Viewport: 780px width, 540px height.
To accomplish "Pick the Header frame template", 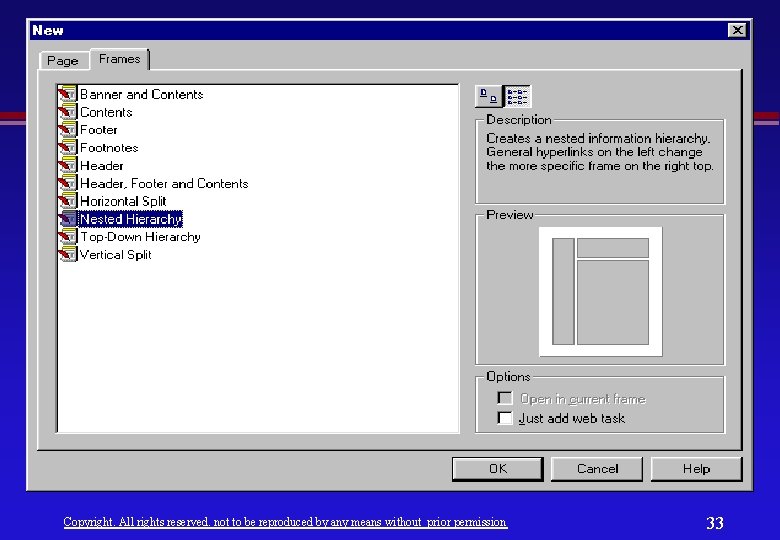I will (101, 166).
